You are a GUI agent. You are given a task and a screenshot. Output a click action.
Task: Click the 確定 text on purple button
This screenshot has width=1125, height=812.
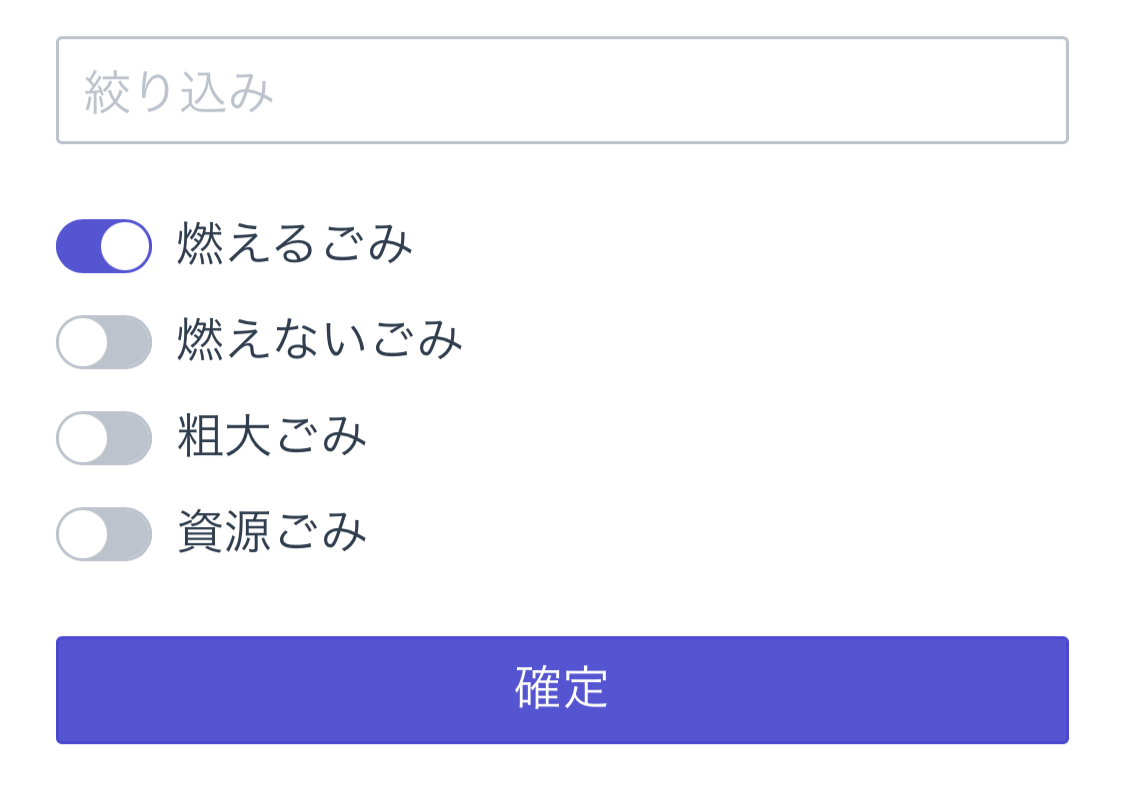tap(562, 689)
